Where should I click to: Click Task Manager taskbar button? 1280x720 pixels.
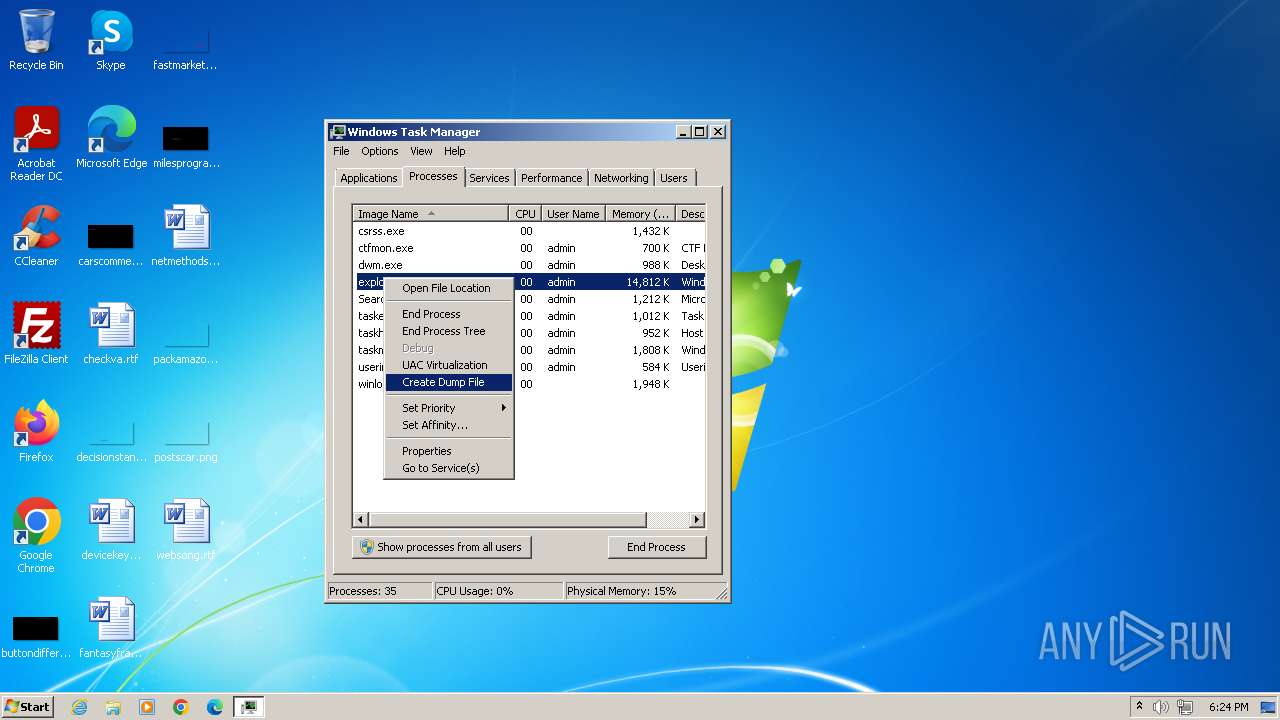pos(248,707)
